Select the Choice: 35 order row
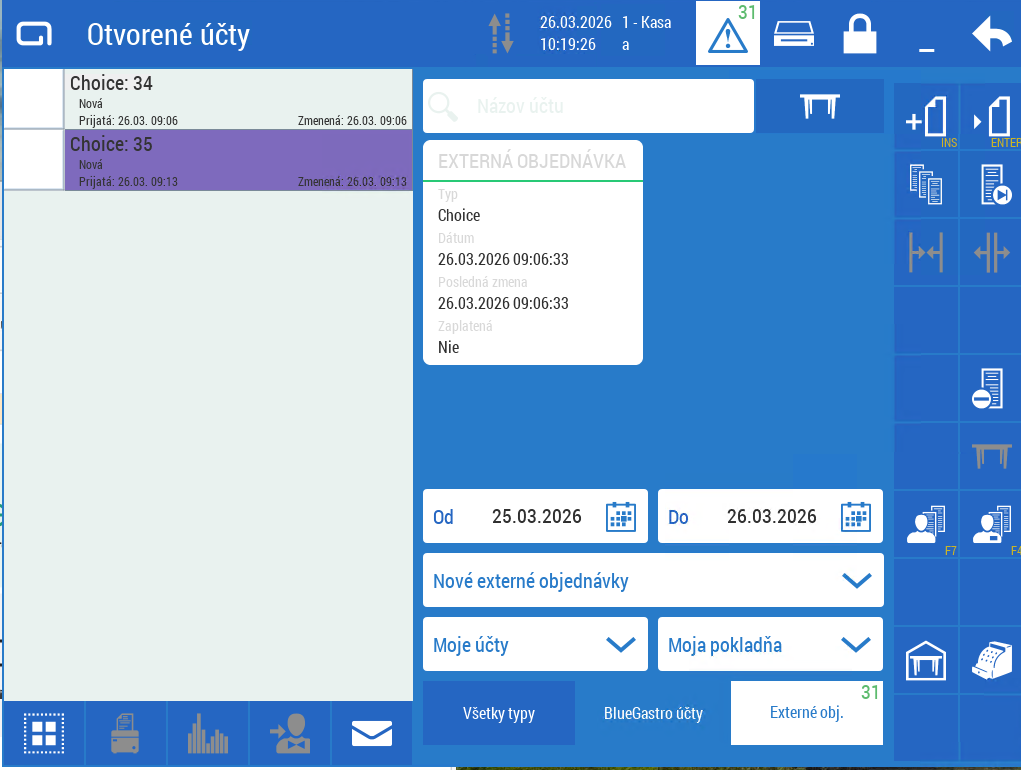 tap(238, 160)
